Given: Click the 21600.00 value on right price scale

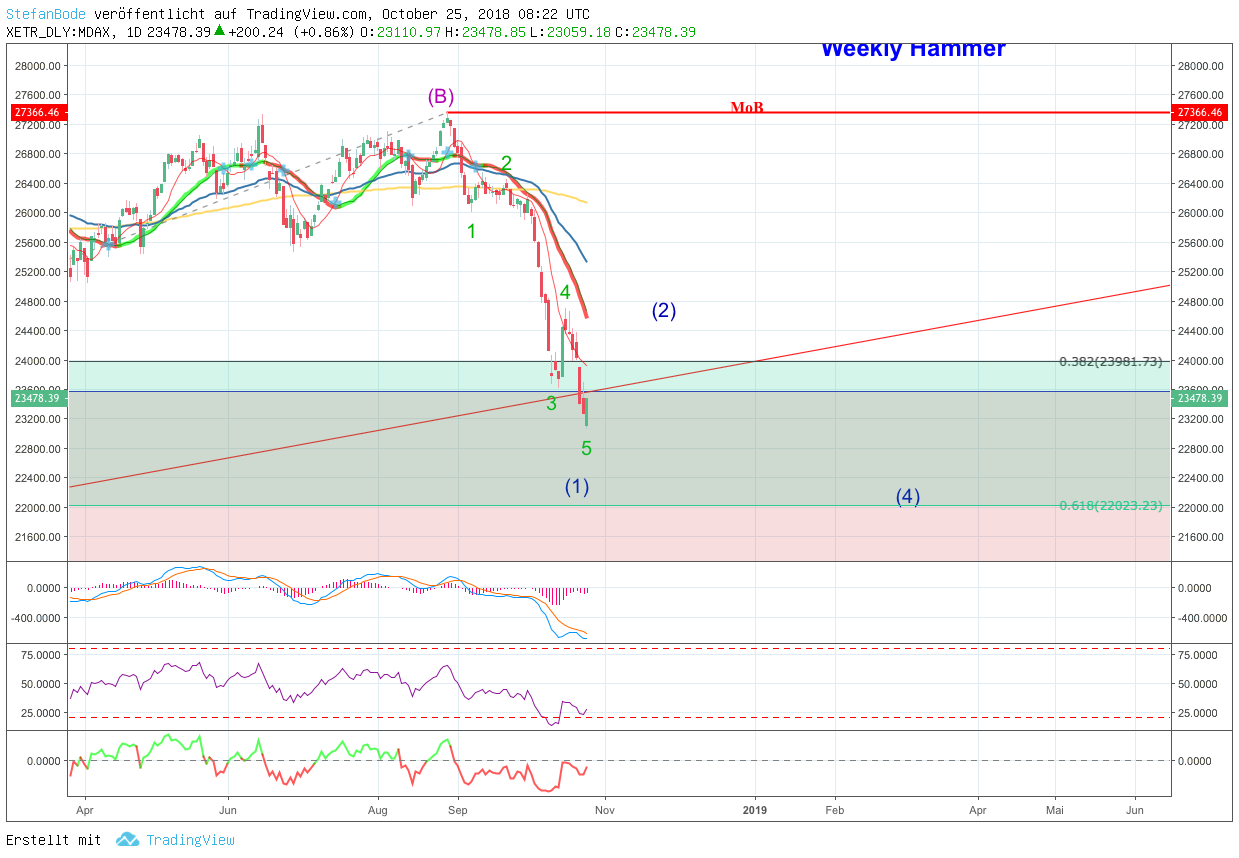Looking at the screenshot, I should 1203,537.
